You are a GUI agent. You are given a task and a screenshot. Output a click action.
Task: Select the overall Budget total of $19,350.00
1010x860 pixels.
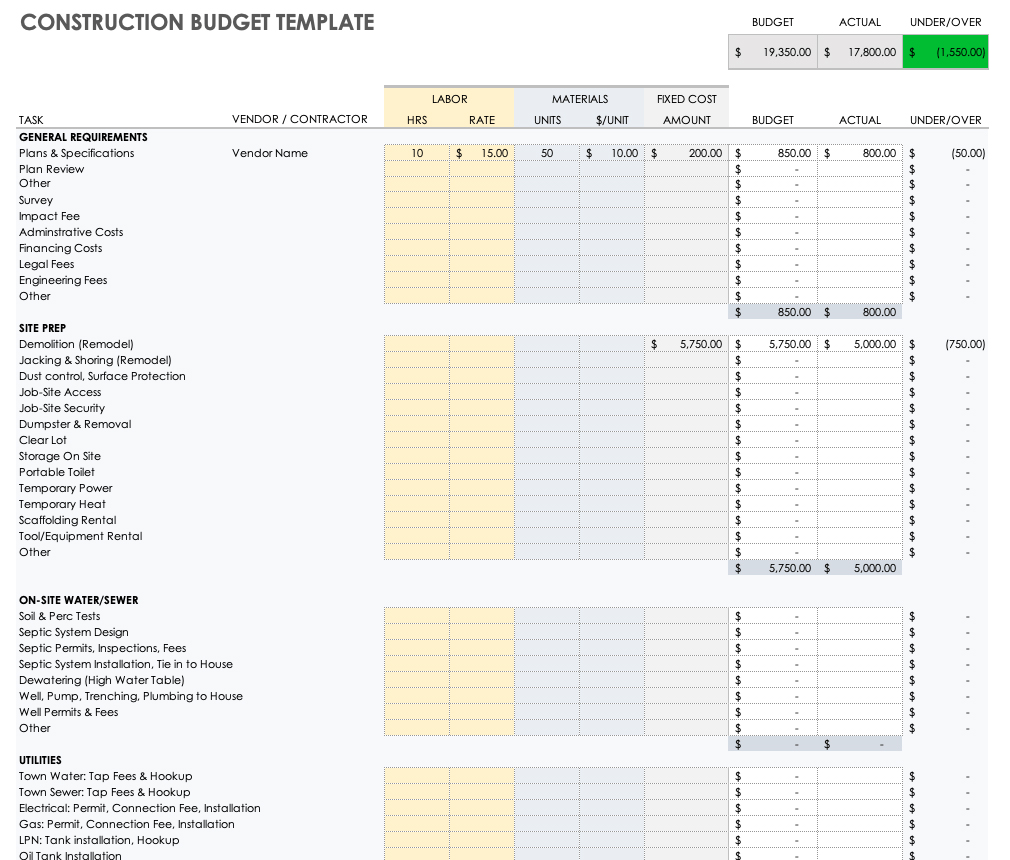pyautogui.click(x=772, y=51)
